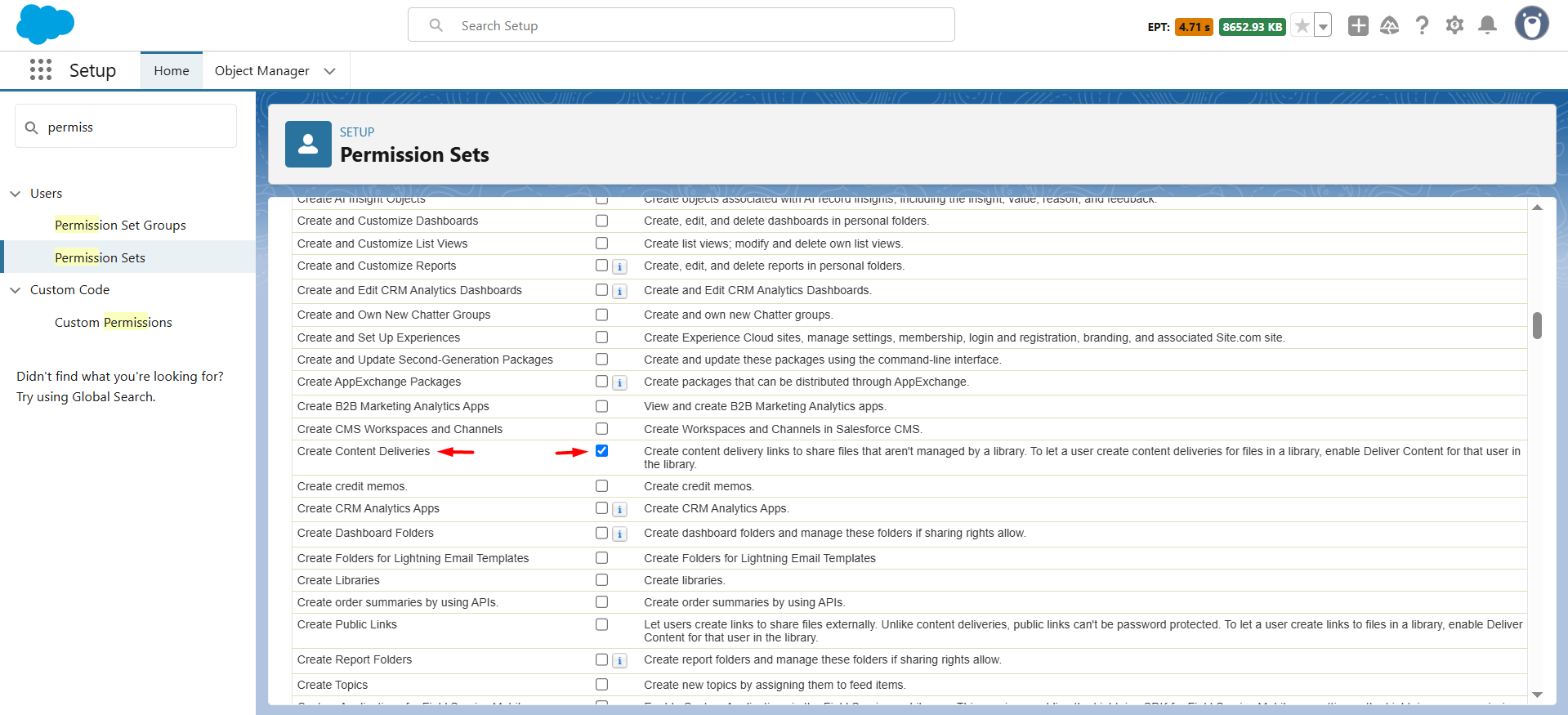
Task: Select Permission Sets in sidebar
Action: tap(100, 258)
